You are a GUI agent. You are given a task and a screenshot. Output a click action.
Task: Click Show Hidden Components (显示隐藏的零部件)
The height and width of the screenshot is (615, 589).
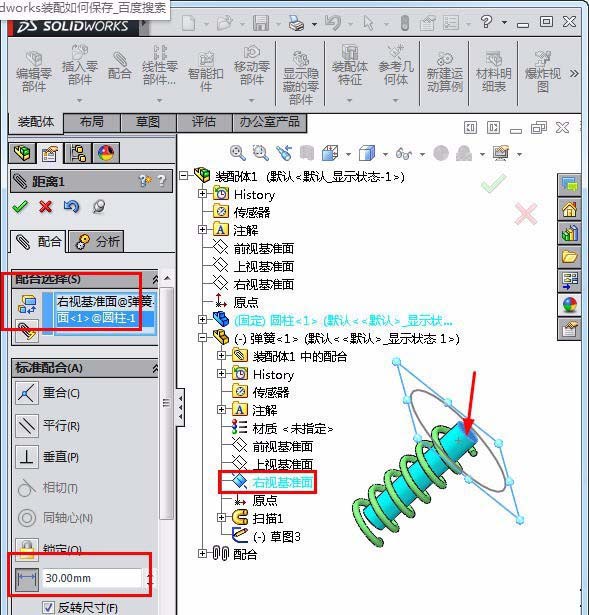(300, 78)
